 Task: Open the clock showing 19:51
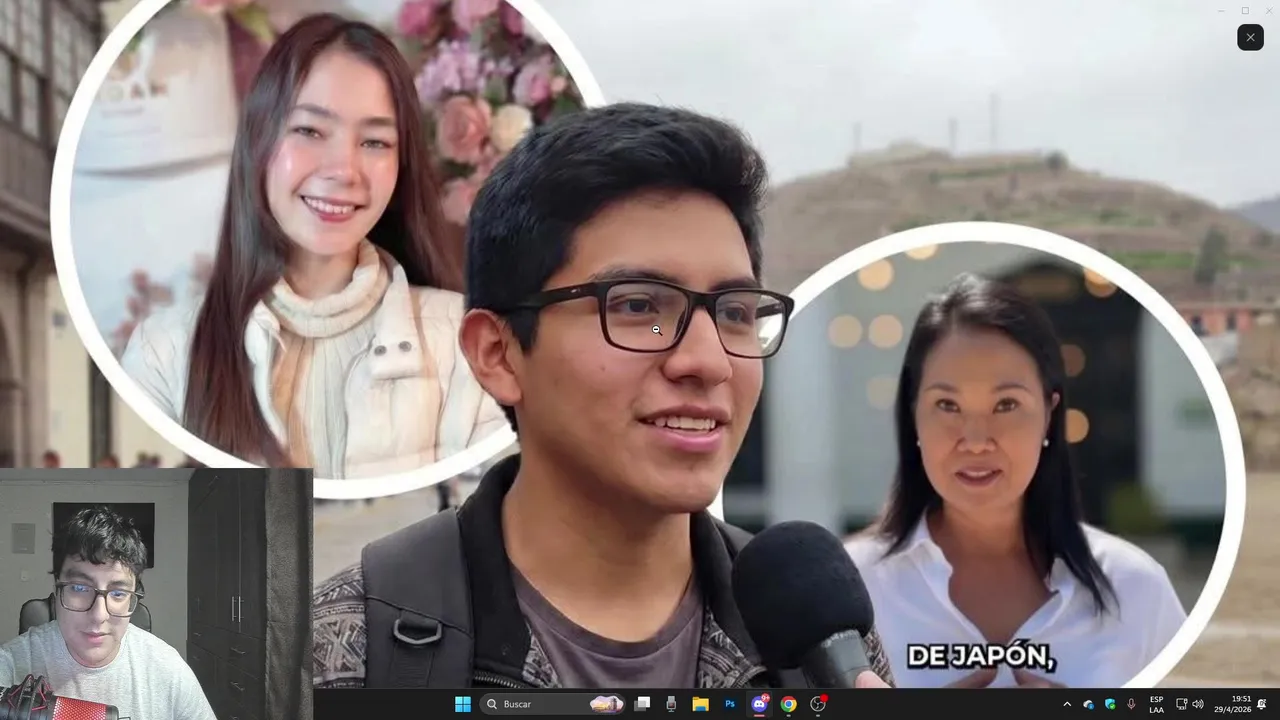(x=1232, y=704)
